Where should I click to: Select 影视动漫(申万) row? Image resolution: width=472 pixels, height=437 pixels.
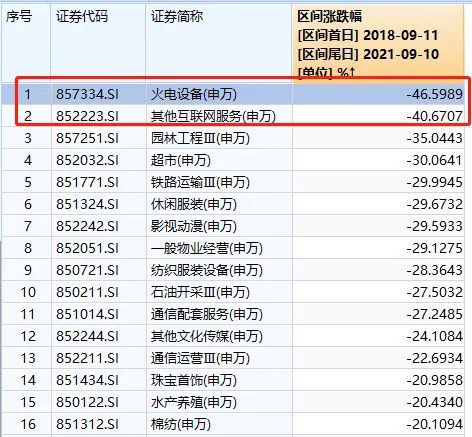[233, 226]
